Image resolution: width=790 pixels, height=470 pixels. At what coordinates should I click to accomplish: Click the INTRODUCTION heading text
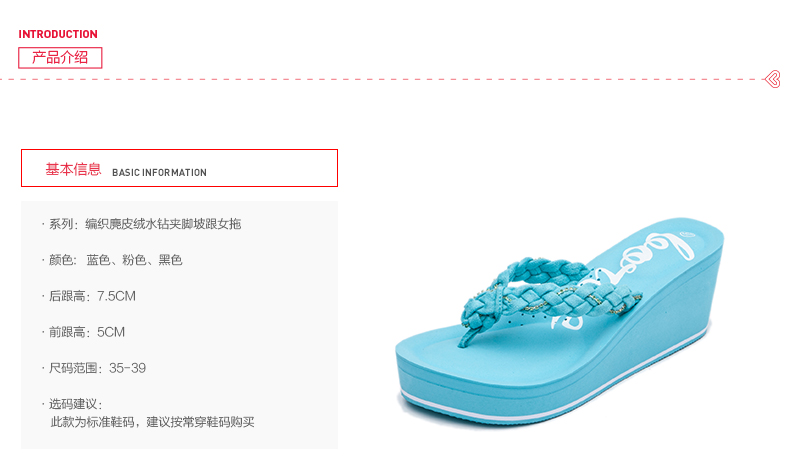[x=58, y=34]
